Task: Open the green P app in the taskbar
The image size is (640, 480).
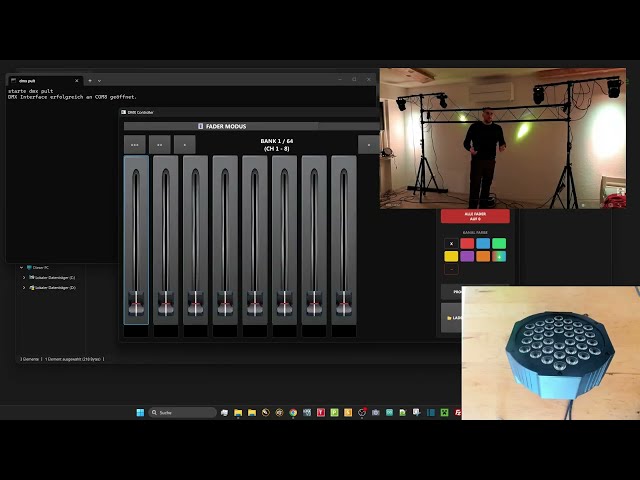Action: pyautogui.click(x=334, y=413)
